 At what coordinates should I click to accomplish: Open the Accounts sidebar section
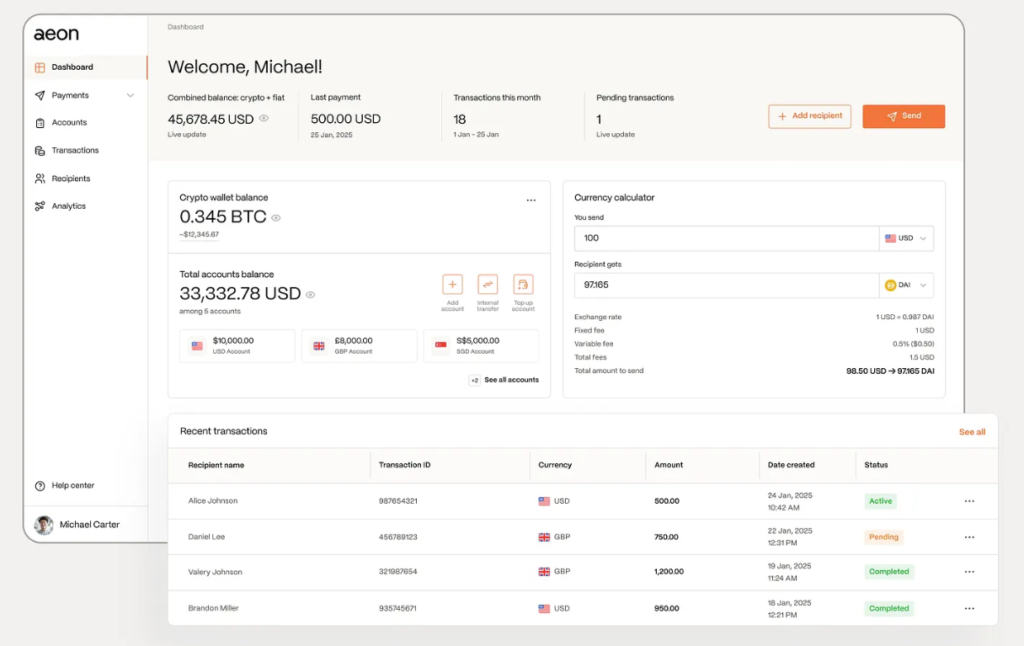point(68,122)
